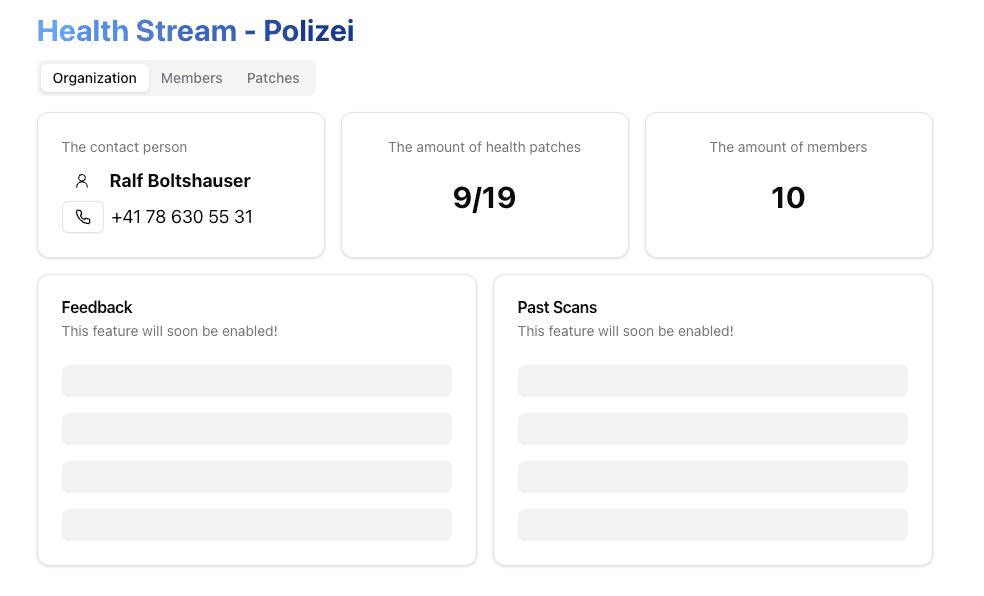Image resolution: width=984 pixels, height=596 pixels.
Task: Select contact name Ralf Boltshauser
Action: pyautogui.click(x=180, y=181)
